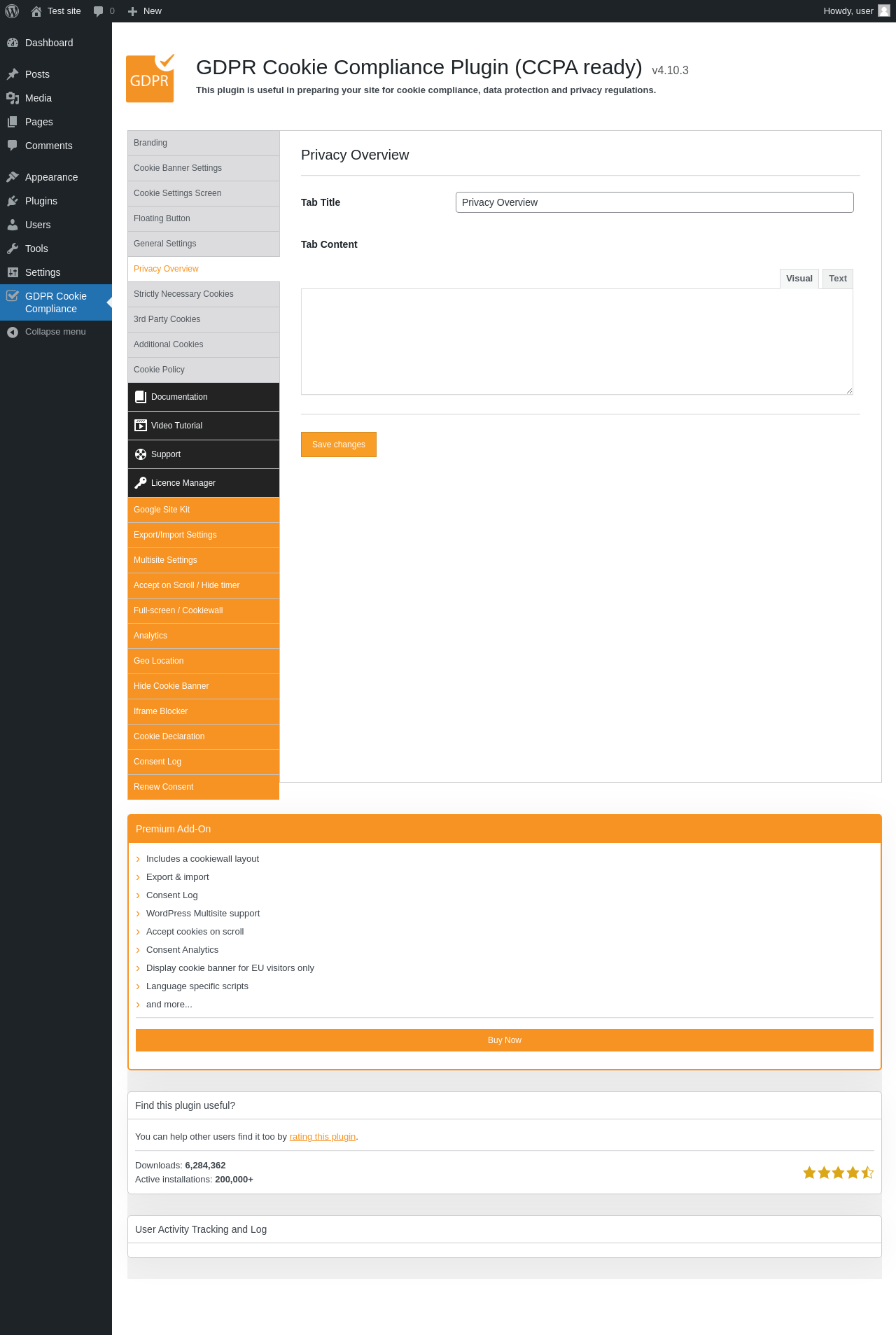Click the Save changes button

pyautogui.click(x=339, y=445)
